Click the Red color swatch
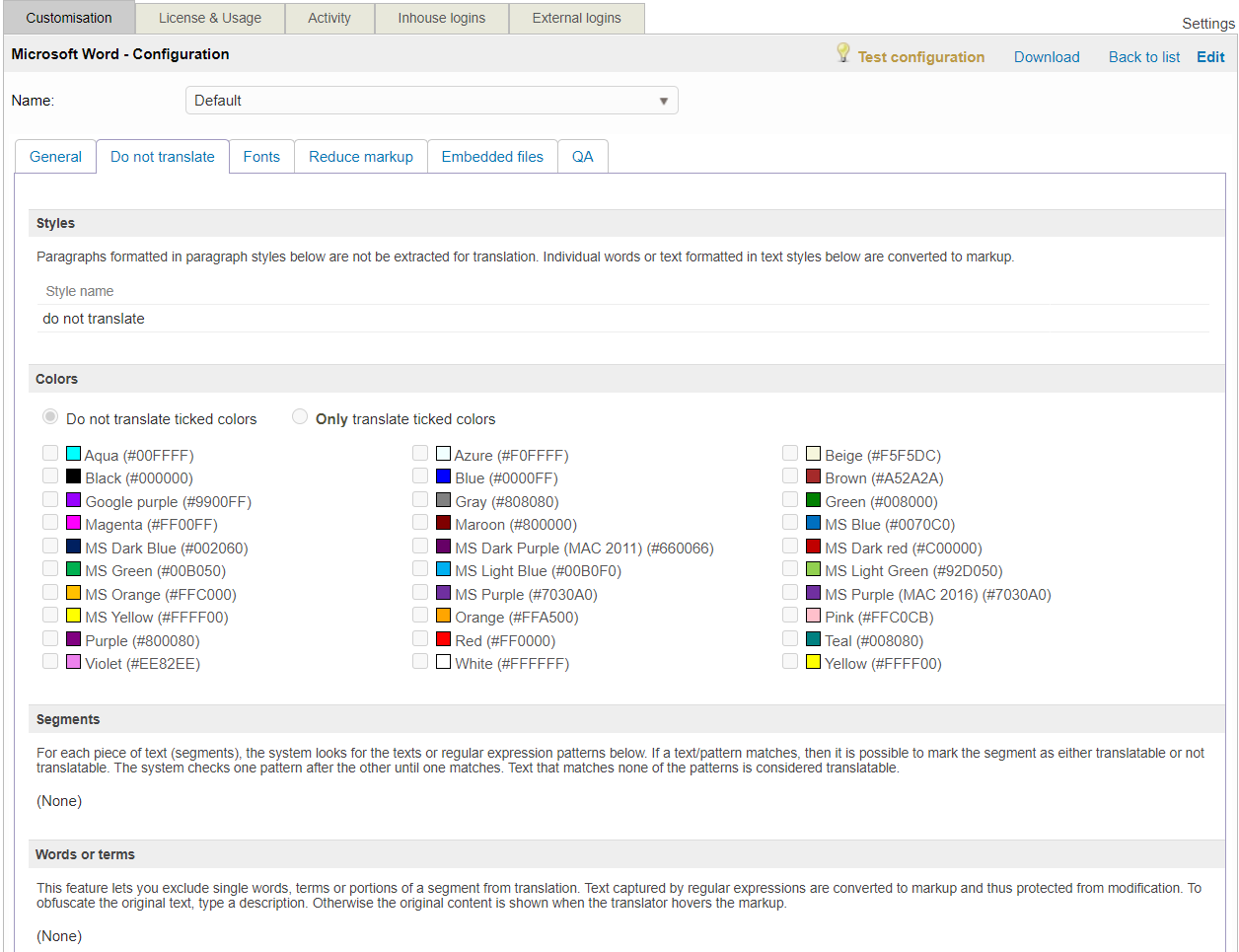Viewport: 1239px width, 952px height. 443,639
